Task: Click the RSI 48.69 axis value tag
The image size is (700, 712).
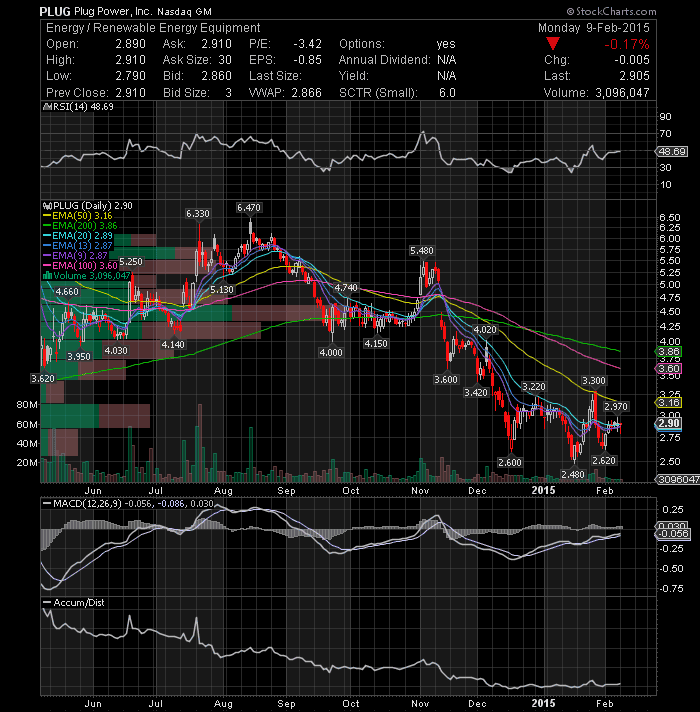Action: click(x=672, y=151)
